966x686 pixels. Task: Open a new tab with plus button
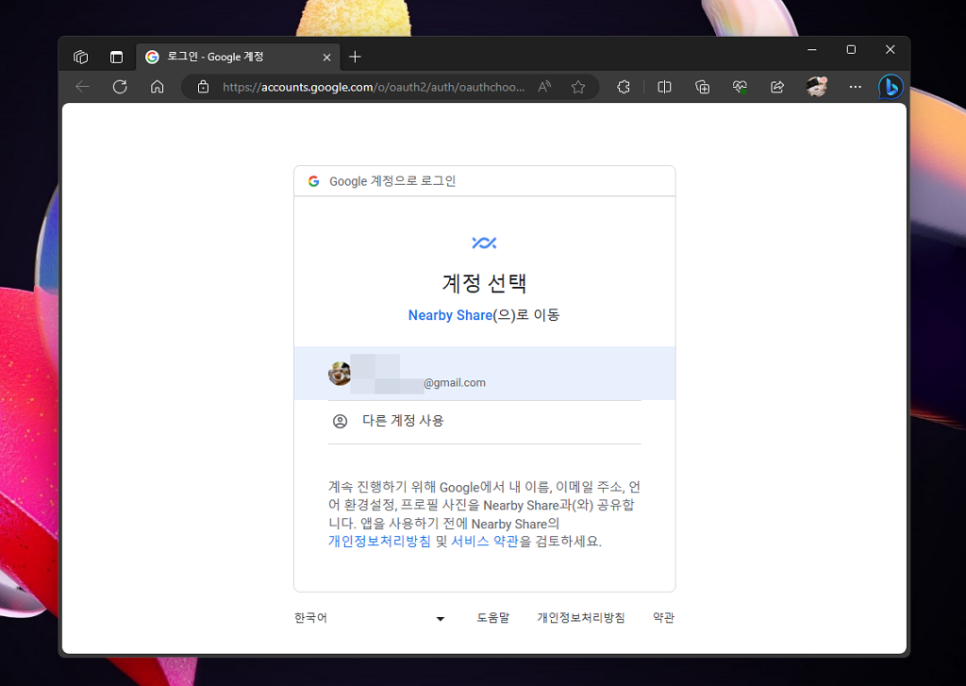pos(355,57)
